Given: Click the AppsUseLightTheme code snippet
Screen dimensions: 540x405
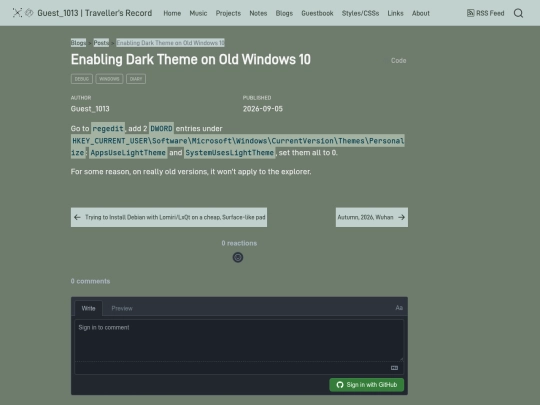Looking at the screenshot, I should 128,153.
